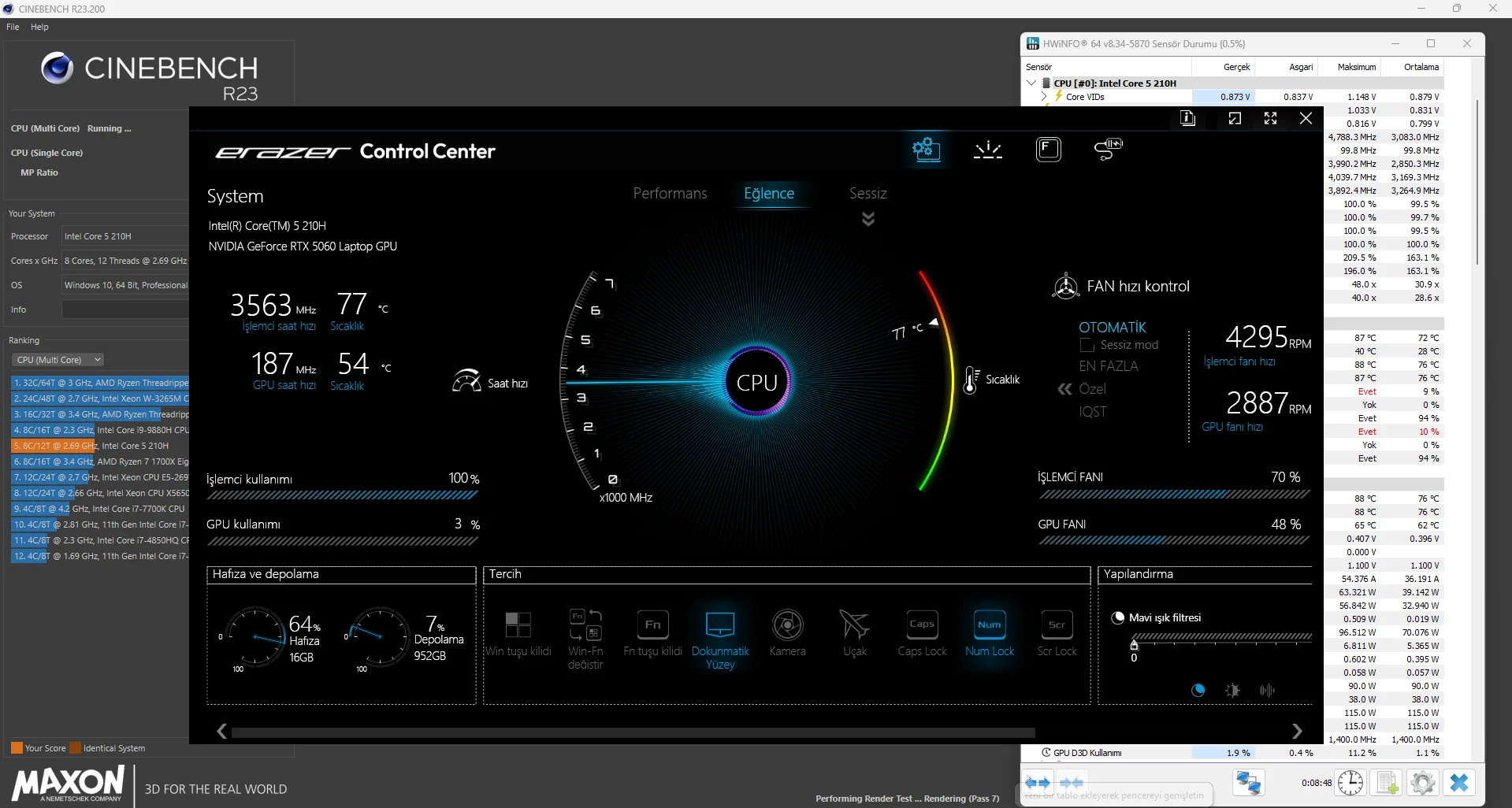
Task: Open the keyboard backlight LED settings icon
Action: coord(987,150)
